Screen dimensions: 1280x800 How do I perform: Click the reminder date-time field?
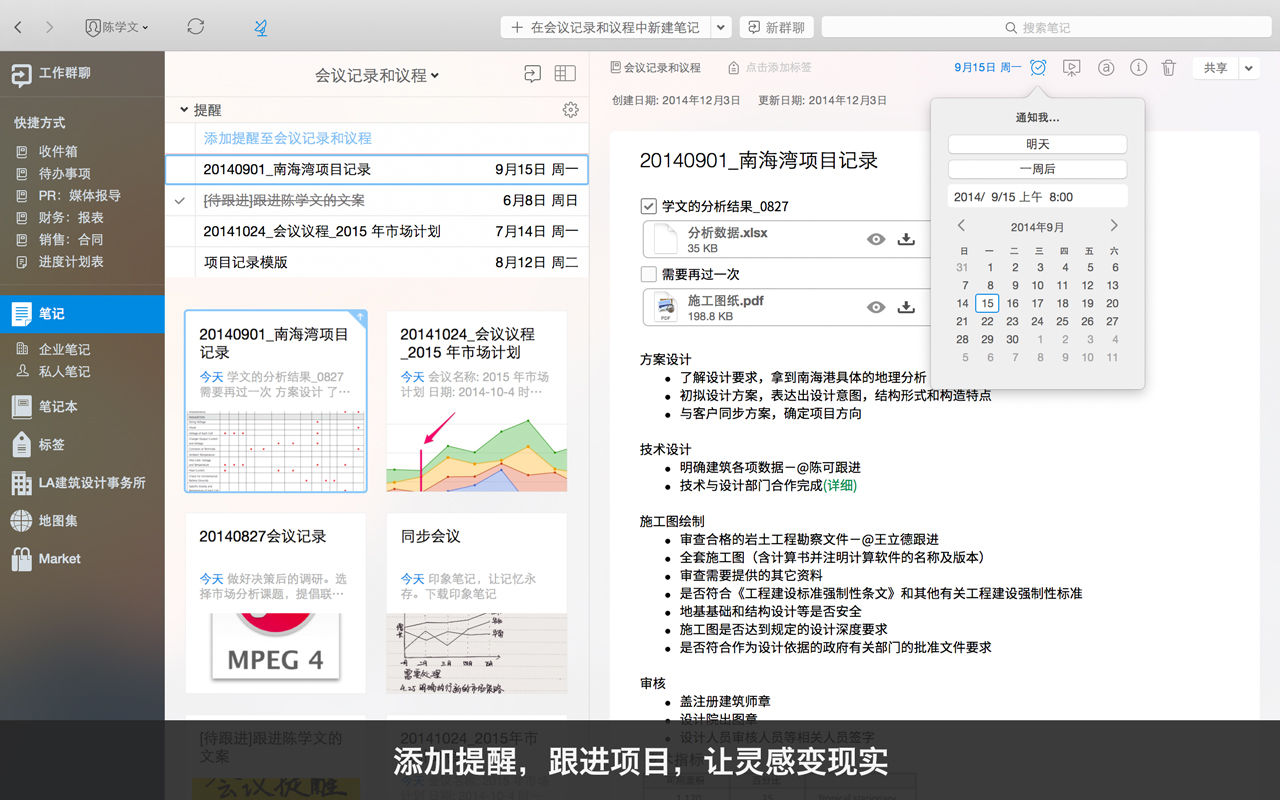click(x=1037, y=197)
